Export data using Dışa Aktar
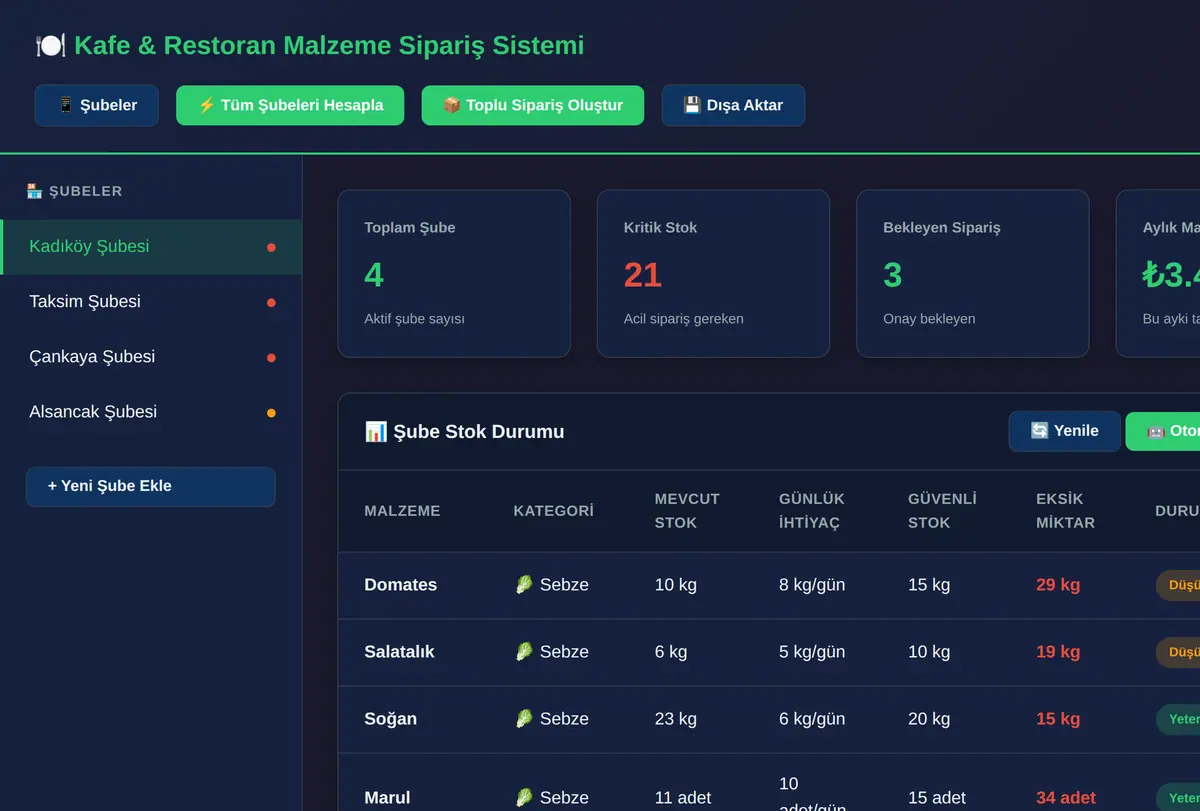This screenshot has height=811, width=1200. 733,105
